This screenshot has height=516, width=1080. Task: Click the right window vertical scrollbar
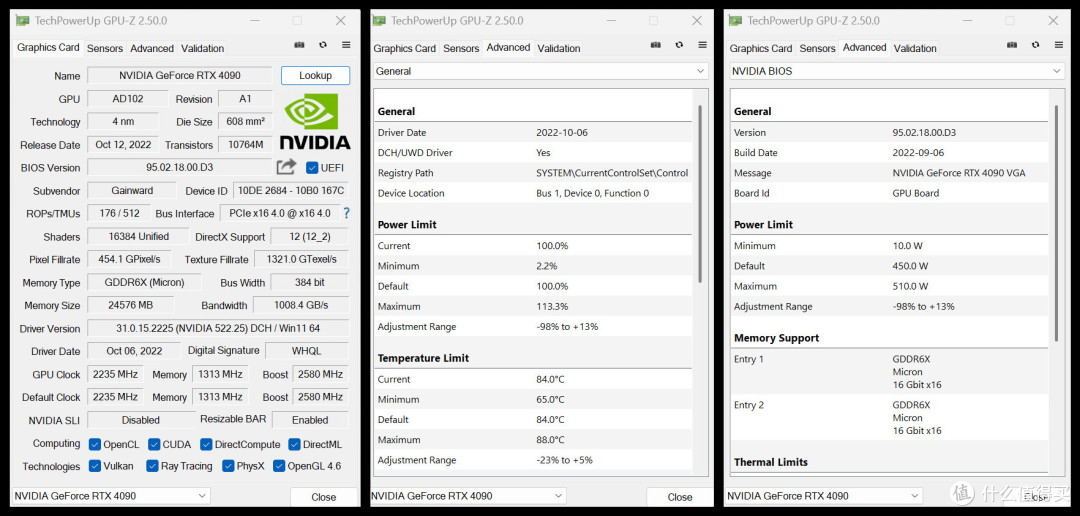pos(1057,223)
